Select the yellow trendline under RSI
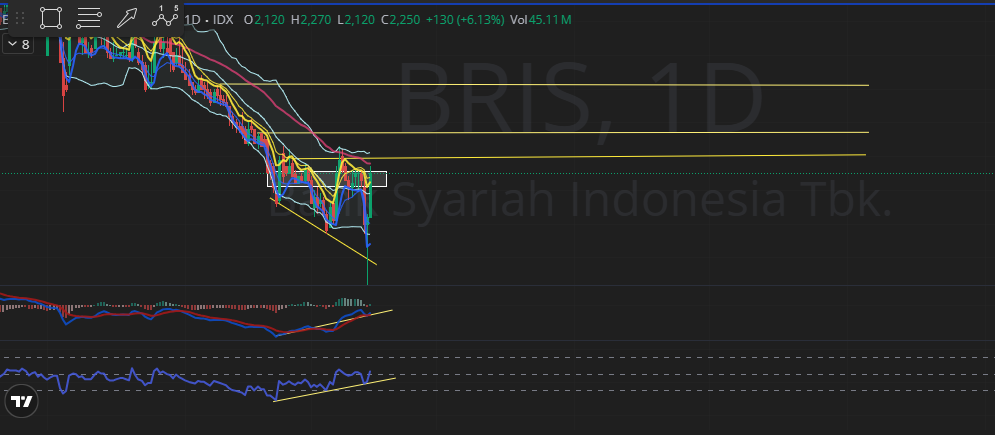The width and height of the screenshot is (995, 435). point(334,389)
